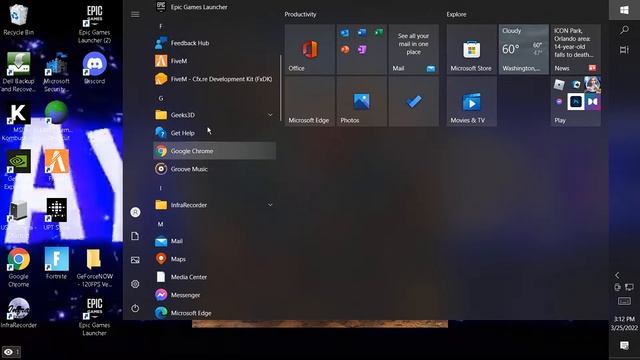
Task: Open Maps app
Action: 215,259
